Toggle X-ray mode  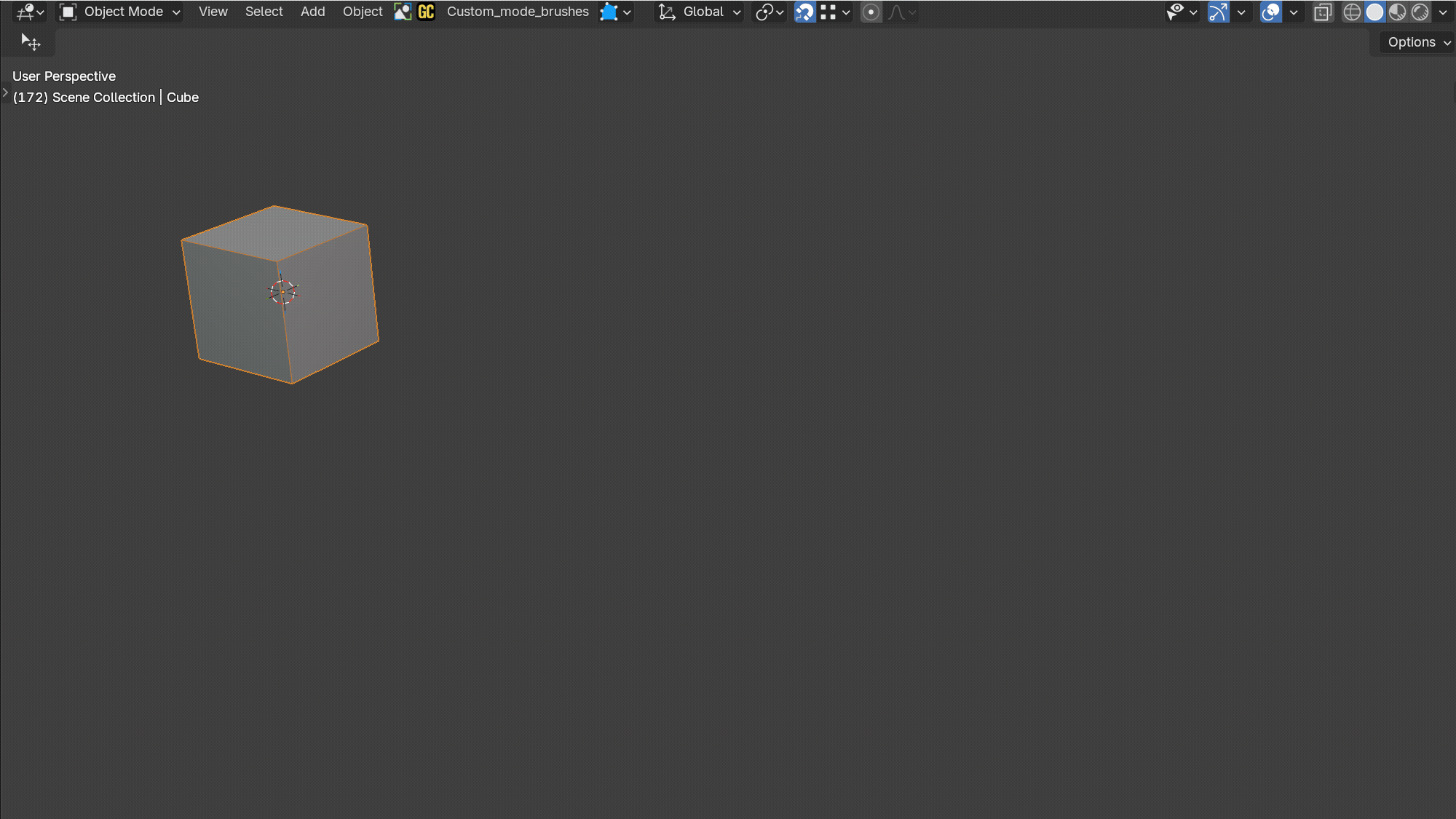(x=1323, y=12)
